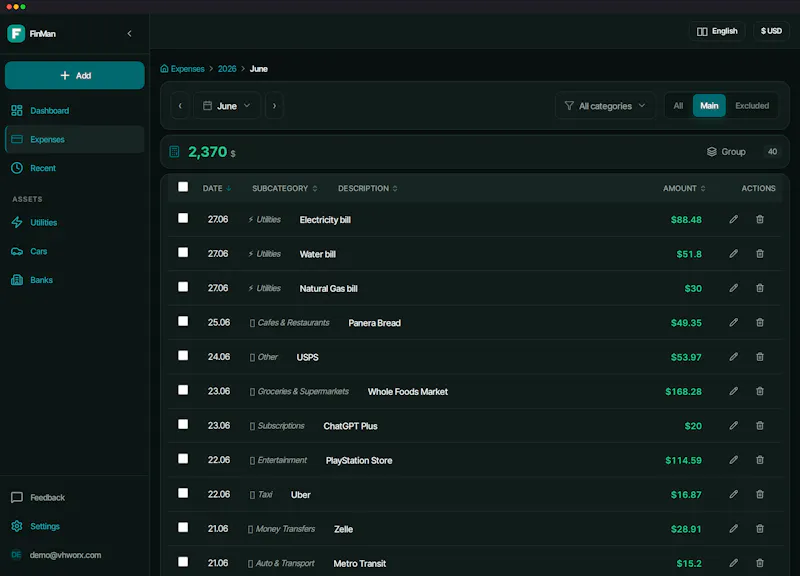Go to previous month arrow
The height and width of the screenshot is (576, 800).
coord(180,106)
